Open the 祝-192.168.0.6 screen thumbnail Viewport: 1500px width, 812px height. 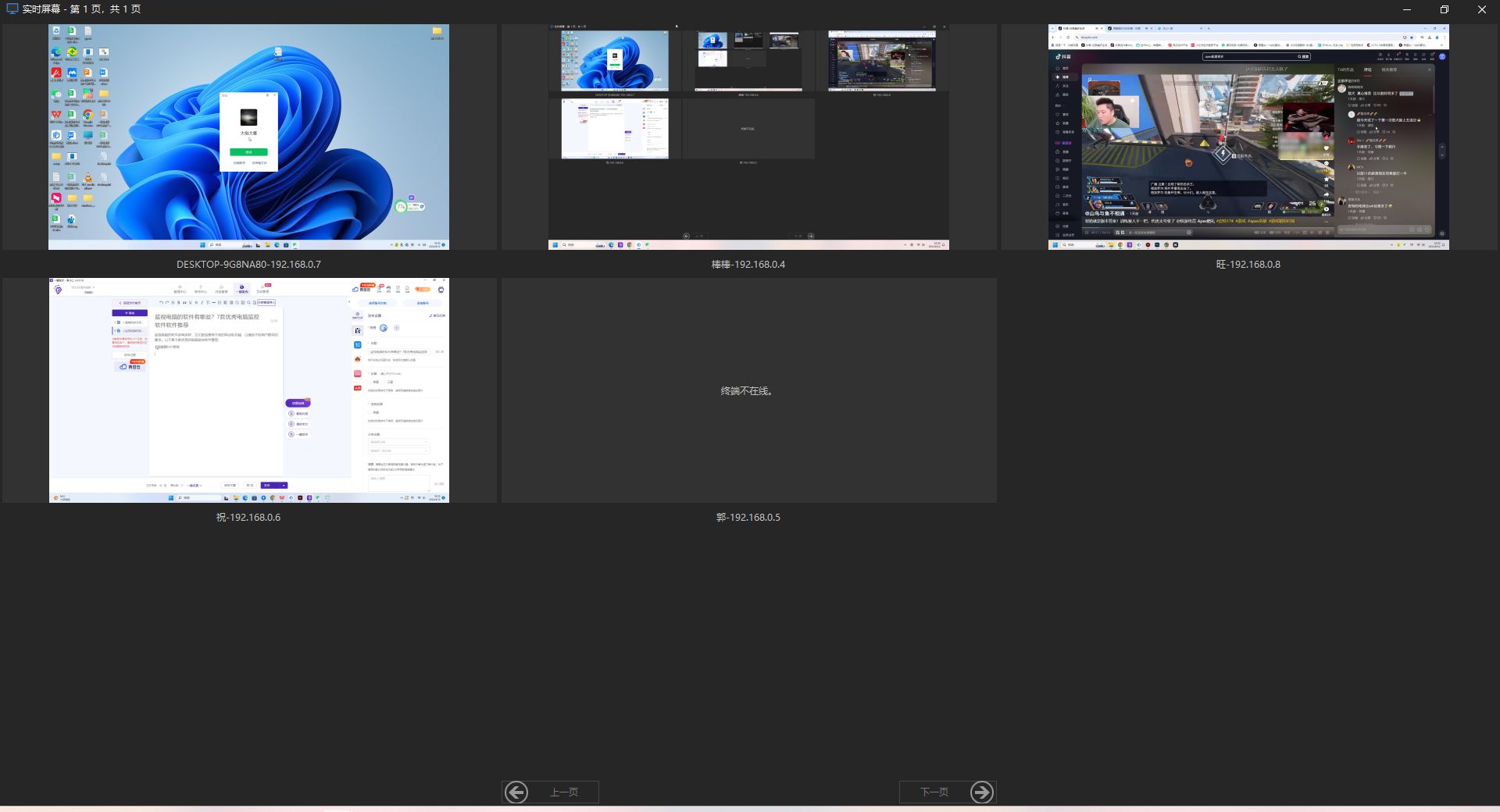tap(248, 390)
